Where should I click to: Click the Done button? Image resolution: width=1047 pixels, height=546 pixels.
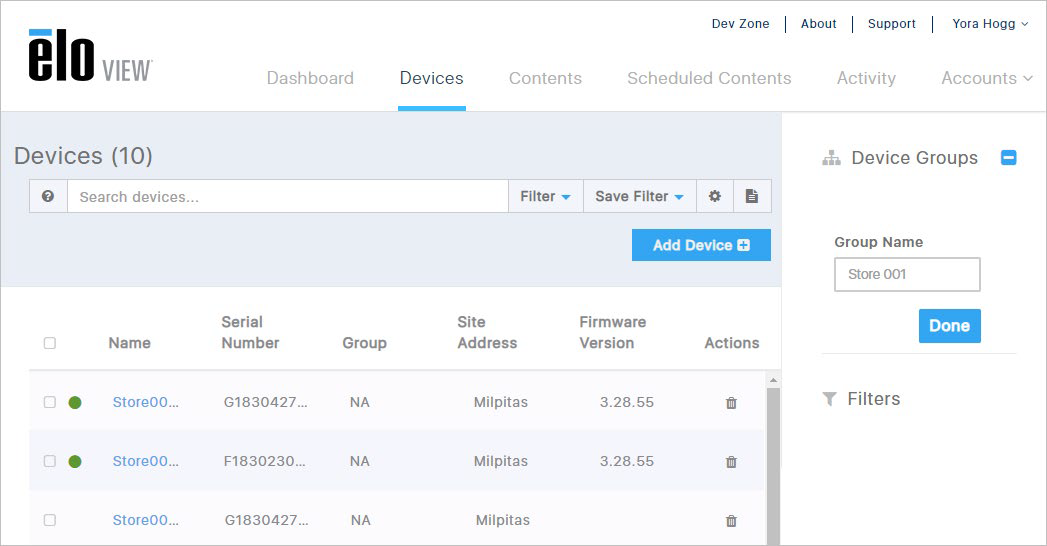950,326
